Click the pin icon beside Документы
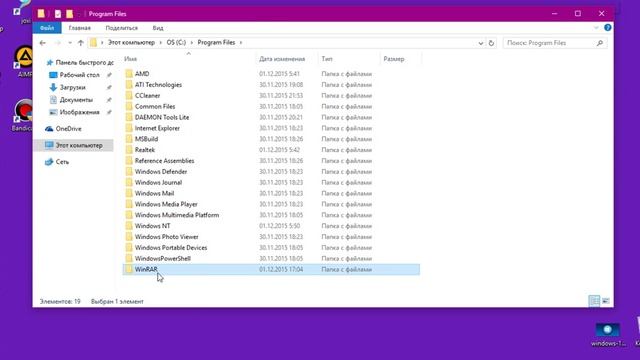Screen dimensions: 640x360 (109, 100)
